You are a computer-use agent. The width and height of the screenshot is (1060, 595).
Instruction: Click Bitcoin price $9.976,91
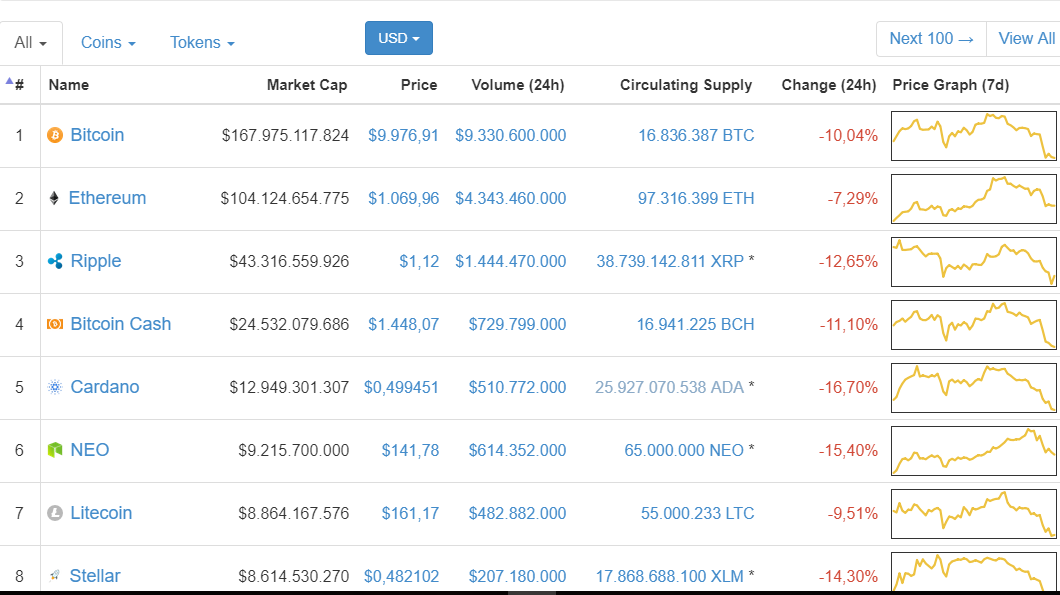403,135
